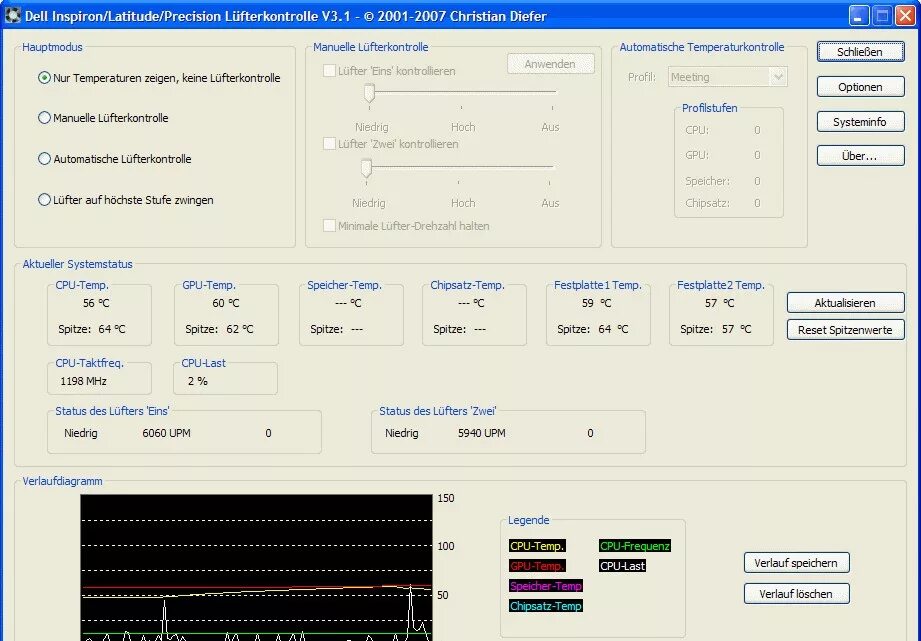The height and width of the screenshot is (641, 921).
Task: Click the Schließen button
Action: click(861, 52)
